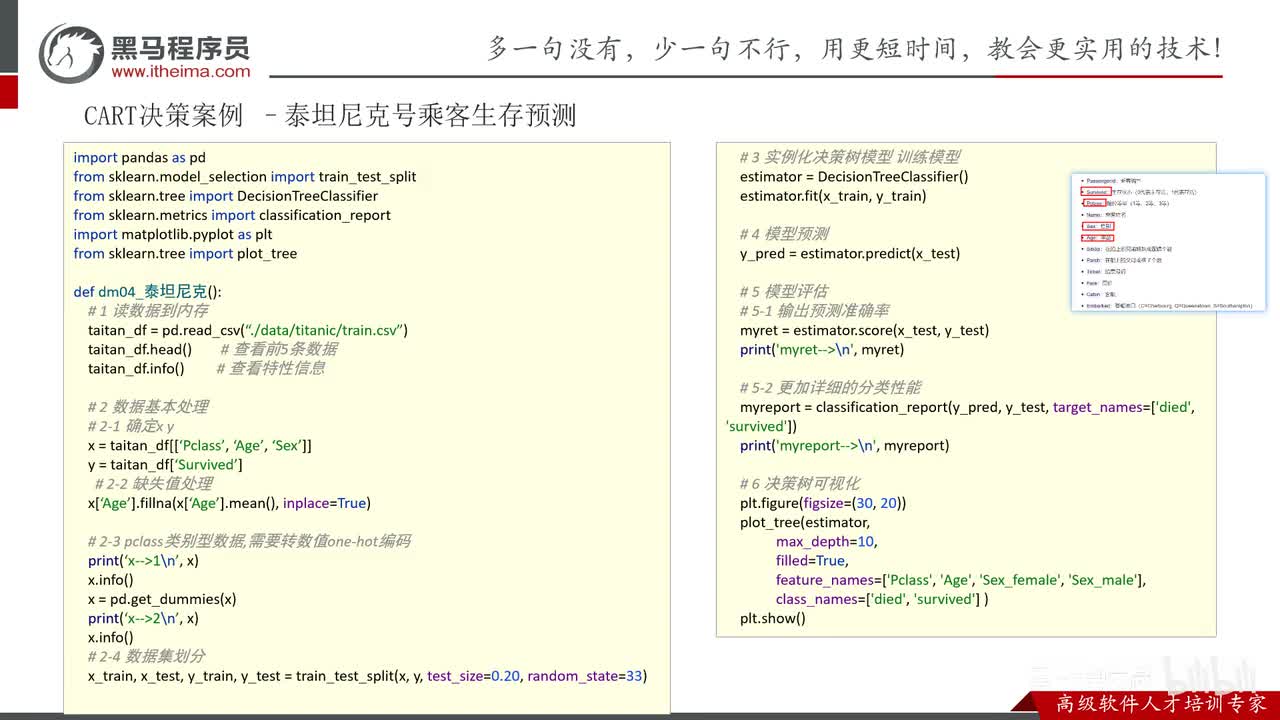
Task: Select the x = taitan_df[['Pclass', 'Age', 'Sex']] line
Action: click(200, 445)
